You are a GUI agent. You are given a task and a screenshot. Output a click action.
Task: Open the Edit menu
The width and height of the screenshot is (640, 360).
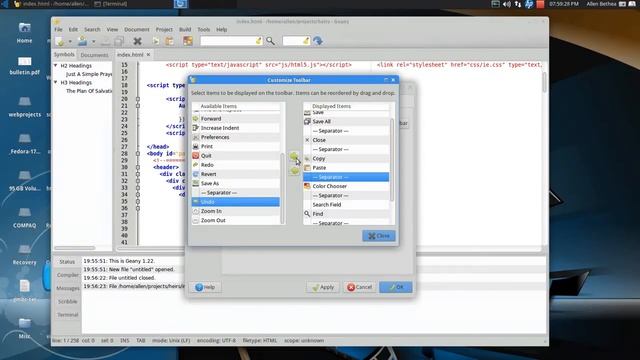click(73, 29)
